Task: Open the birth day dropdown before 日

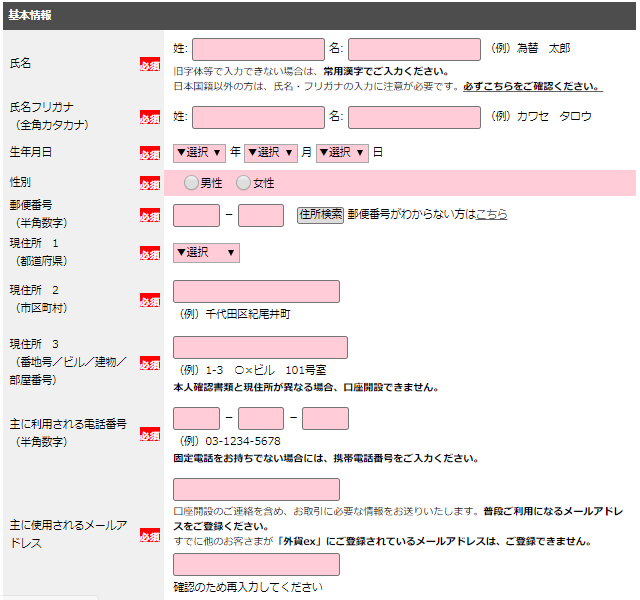Action: (342, 153)
